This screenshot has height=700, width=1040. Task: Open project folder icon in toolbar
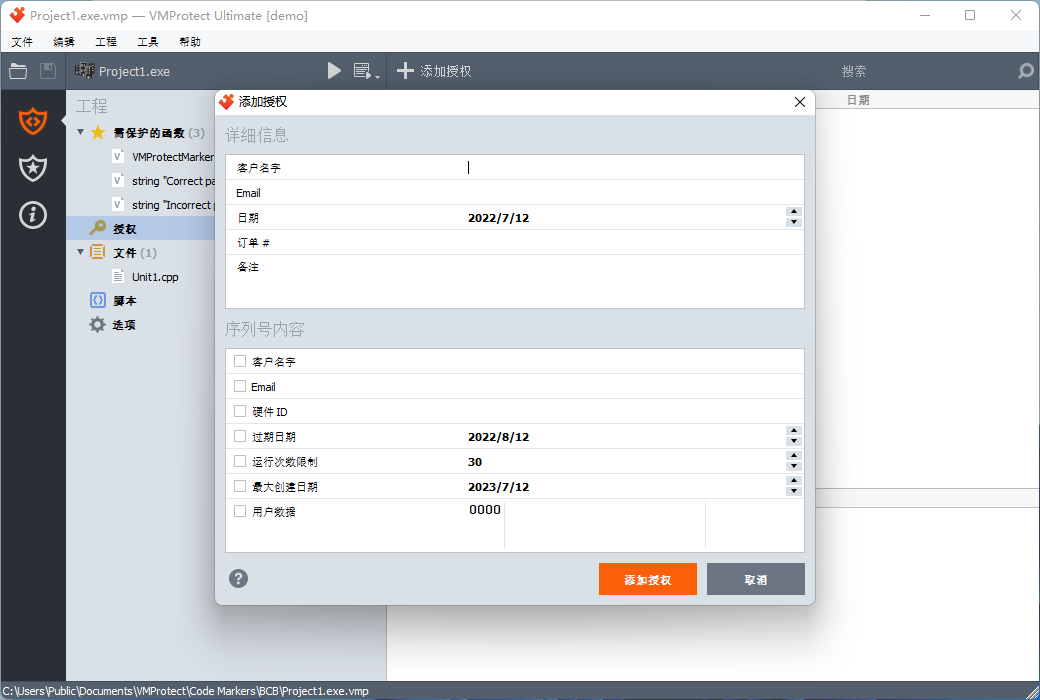point(18,71)
